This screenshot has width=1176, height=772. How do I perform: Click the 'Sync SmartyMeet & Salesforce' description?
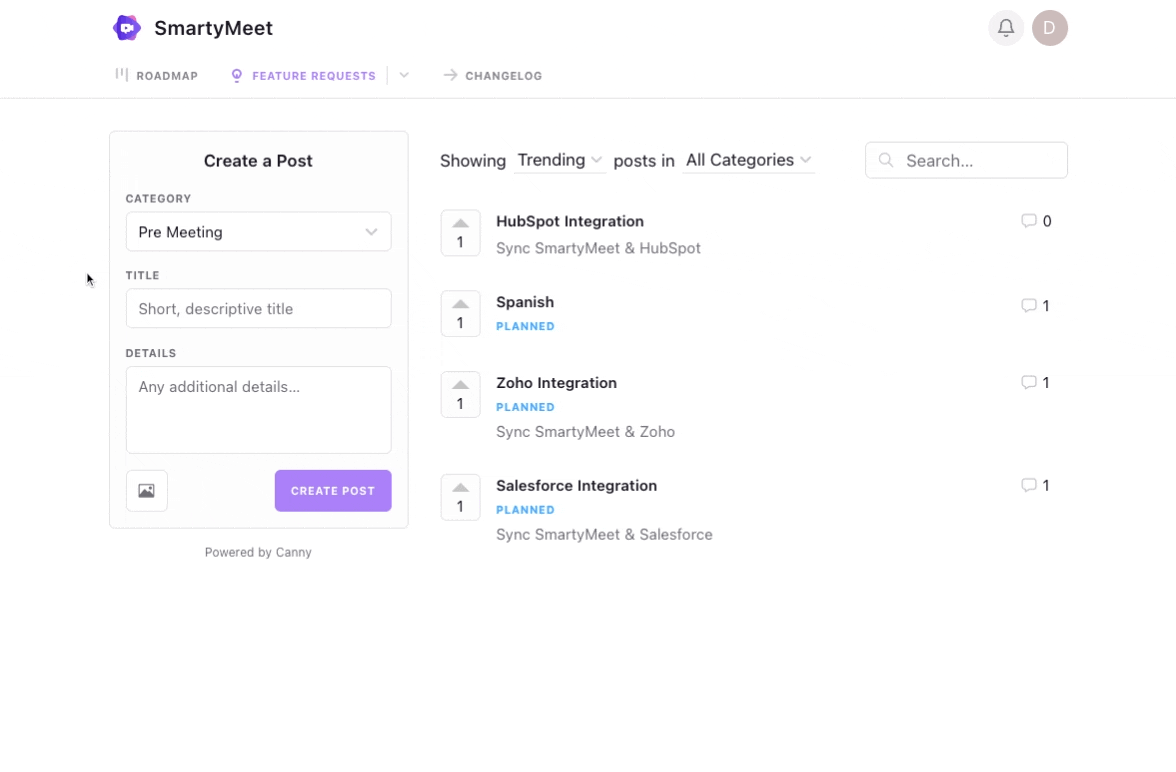[604, 535]
